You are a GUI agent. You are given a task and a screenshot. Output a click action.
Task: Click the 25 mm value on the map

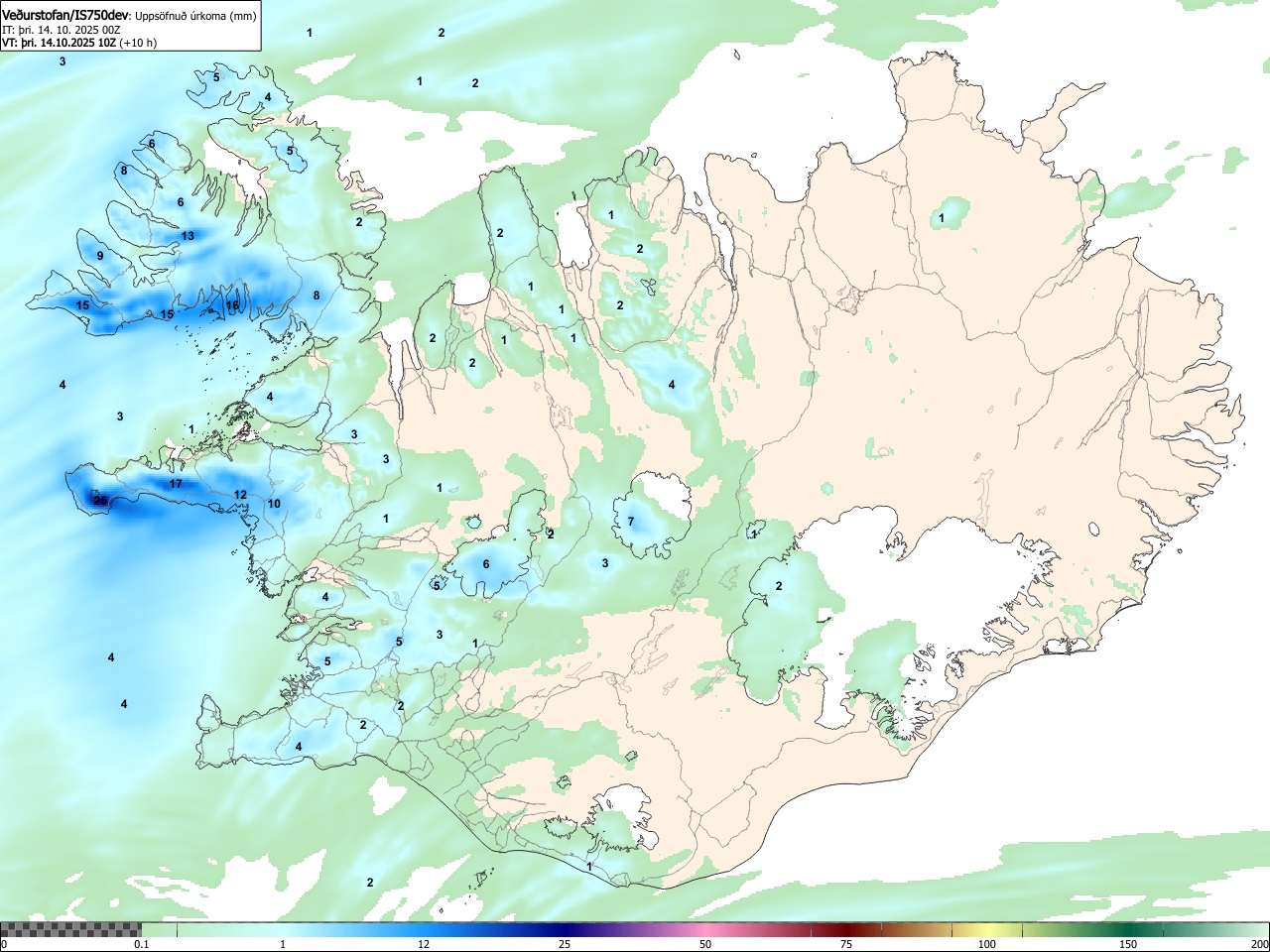pos(100,501)
